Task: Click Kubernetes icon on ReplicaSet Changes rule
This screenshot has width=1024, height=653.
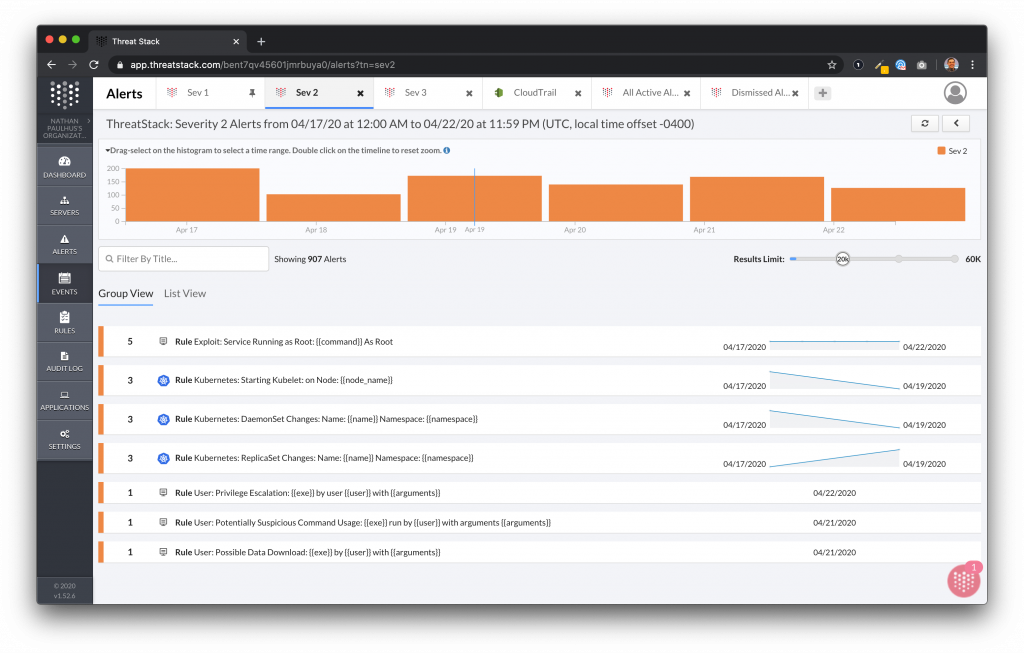Action: tap(163, 458)
